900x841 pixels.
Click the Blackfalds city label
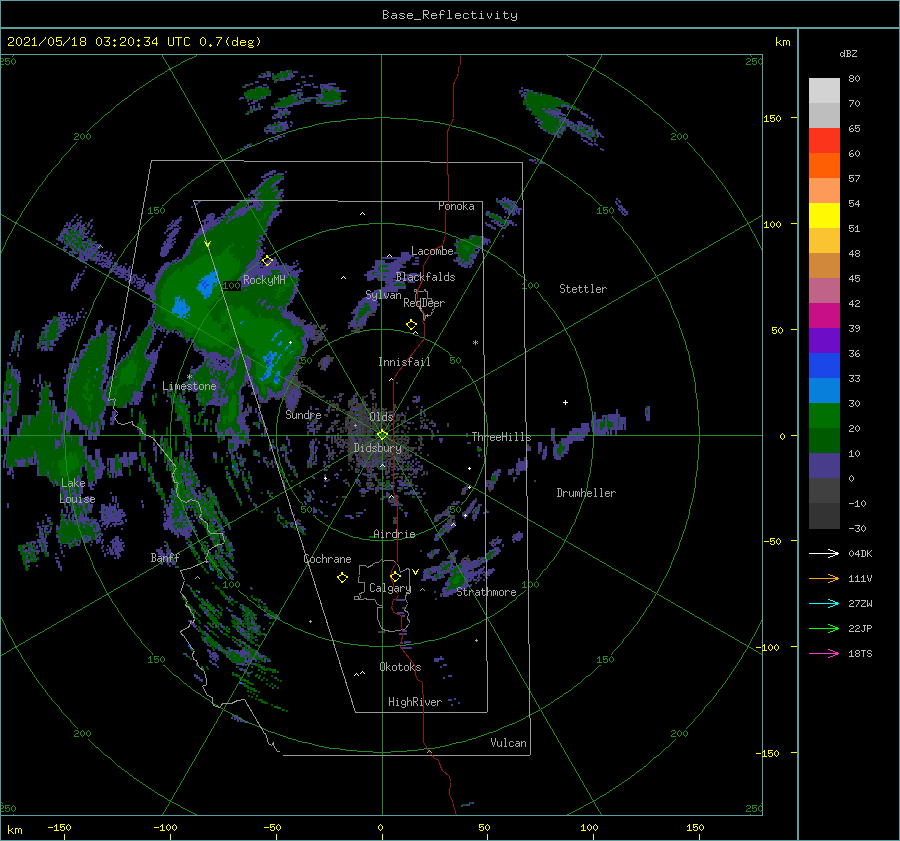(425, 277)
